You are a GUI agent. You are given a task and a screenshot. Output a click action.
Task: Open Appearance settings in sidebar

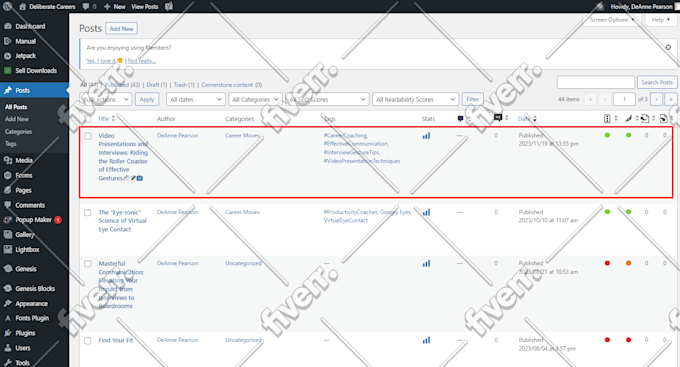pos(31,303)
